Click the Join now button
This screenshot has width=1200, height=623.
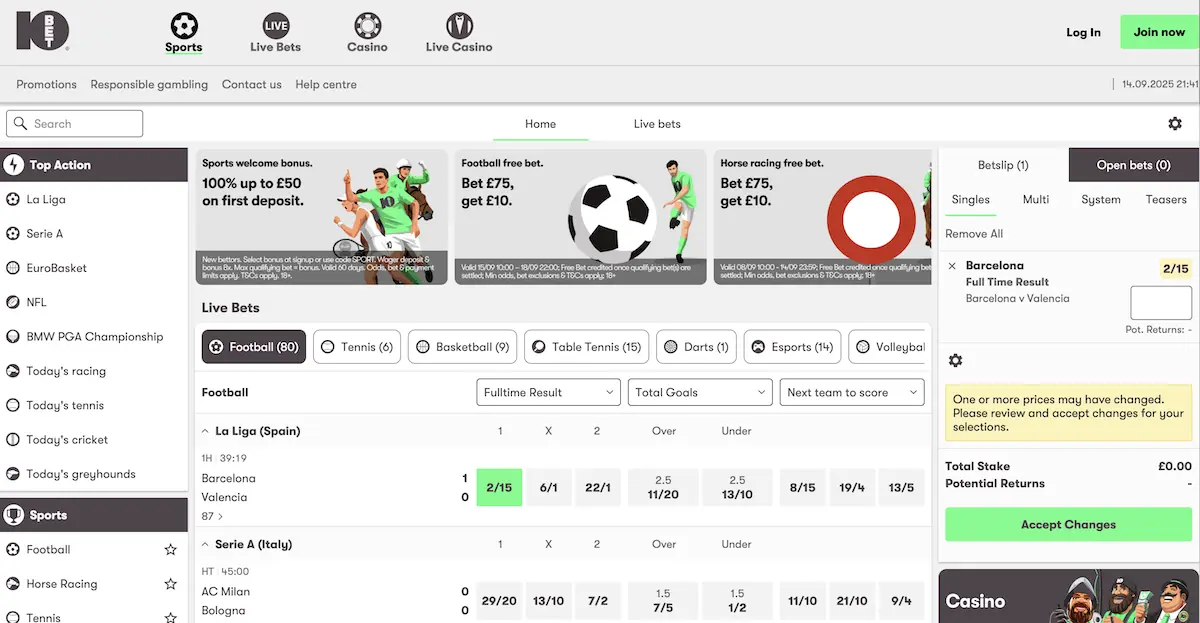pos(1159,32)
